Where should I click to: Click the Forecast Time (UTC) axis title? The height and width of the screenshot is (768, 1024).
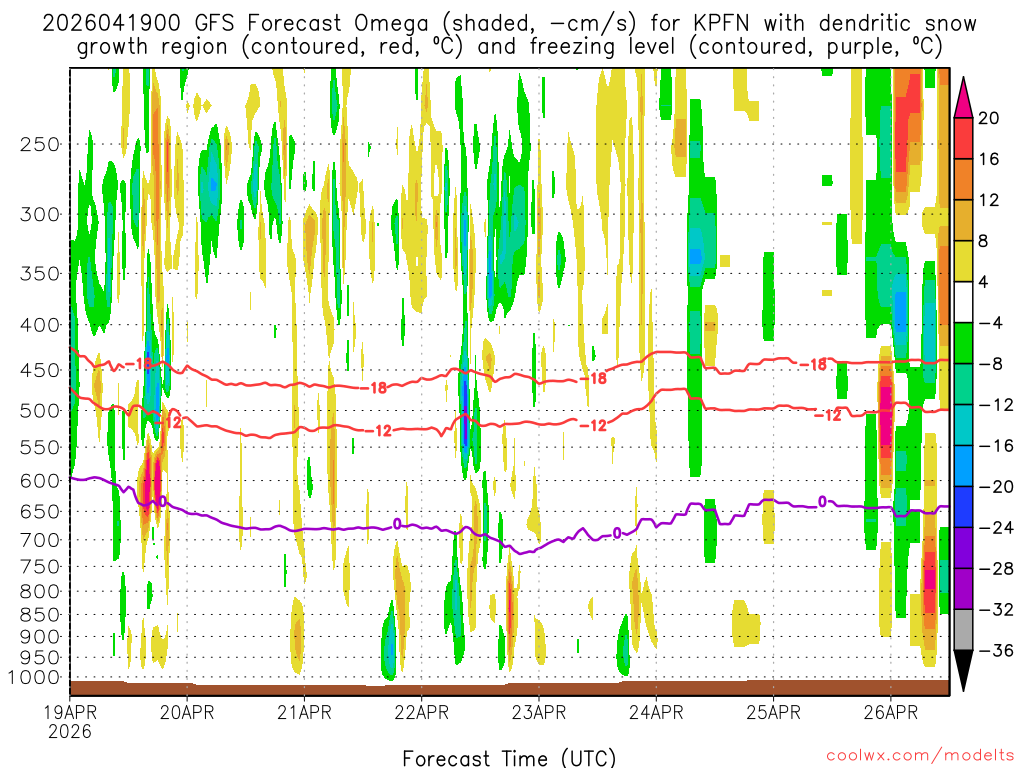click(509, 757)
